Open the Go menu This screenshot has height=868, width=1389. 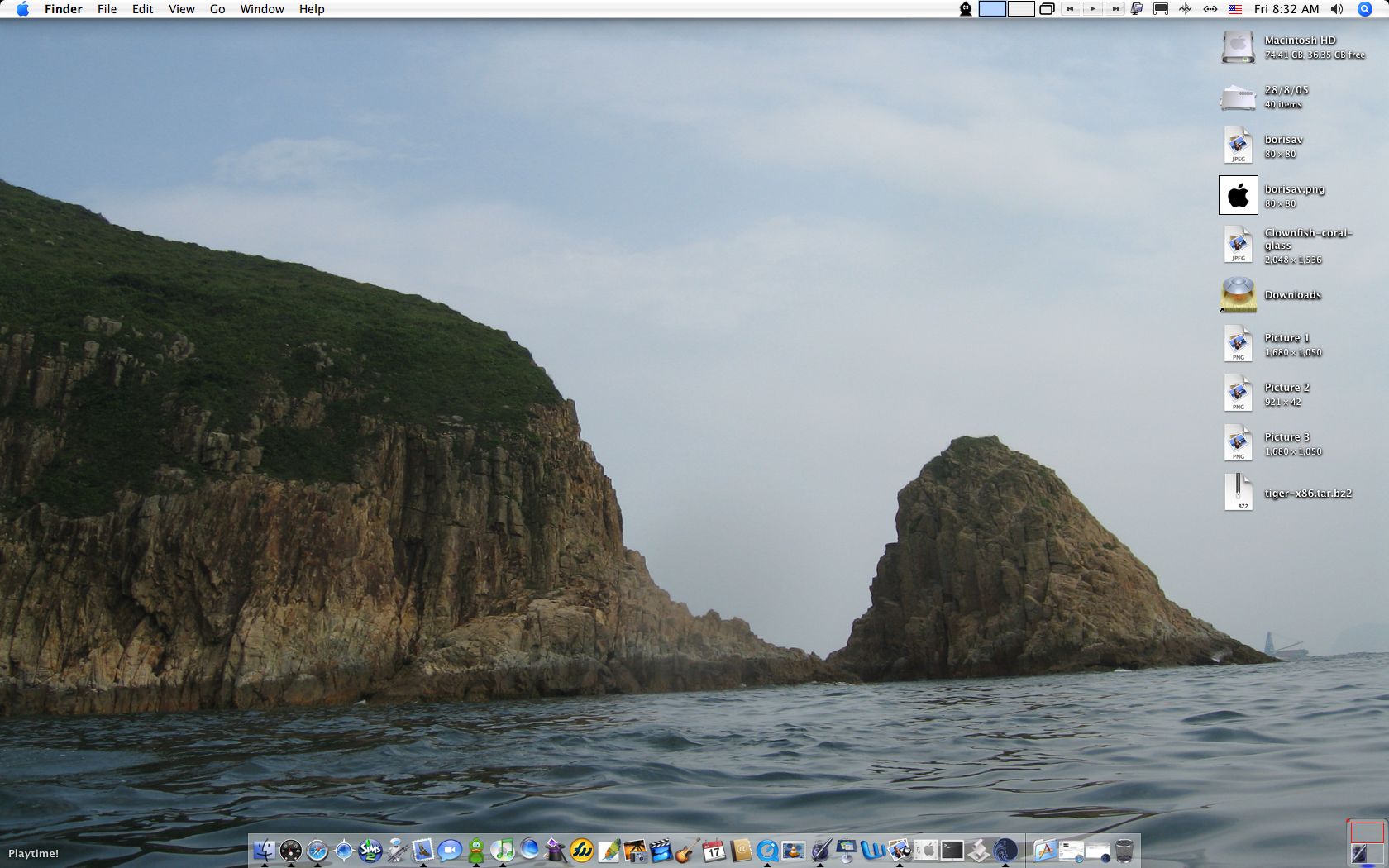coord(217,9)
